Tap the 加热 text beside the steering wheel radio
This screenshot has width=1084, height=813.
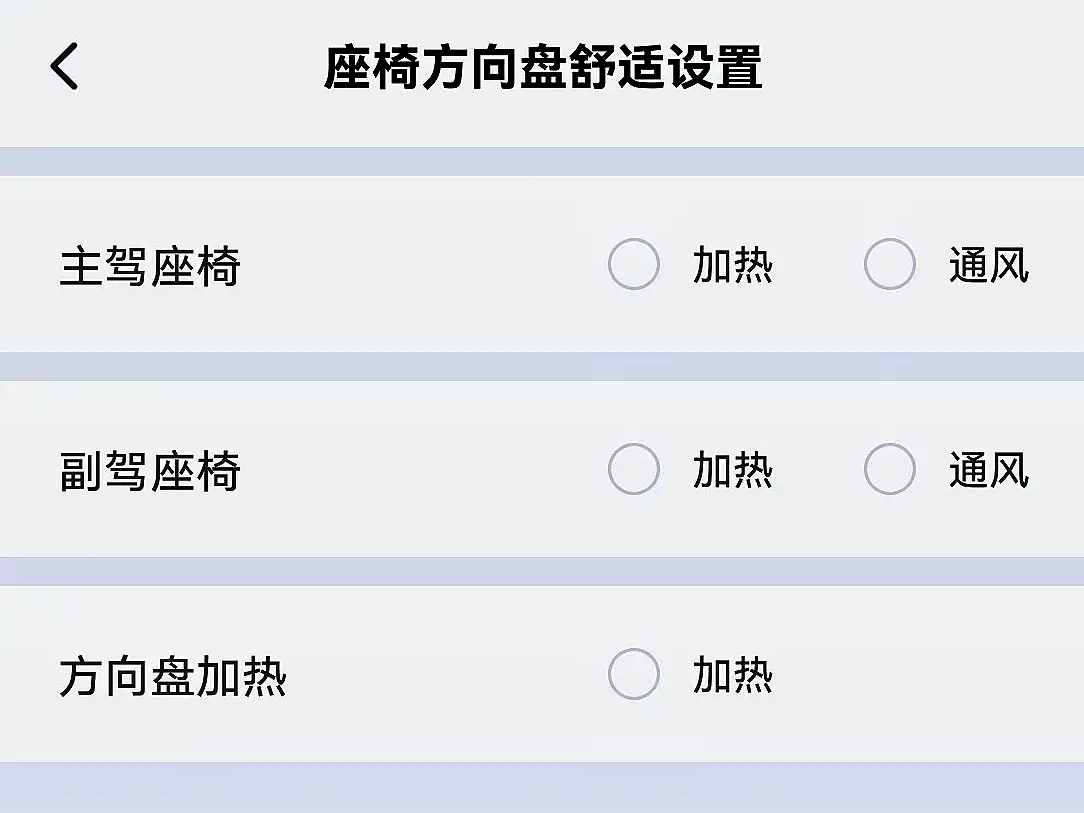[x=733, y=677]
